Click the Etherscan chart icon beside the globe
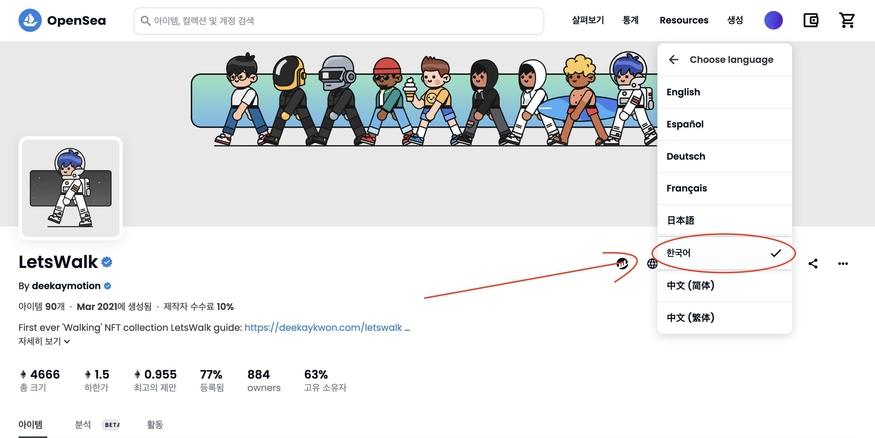The image size is (875, 438). click(x=622, y=263)
